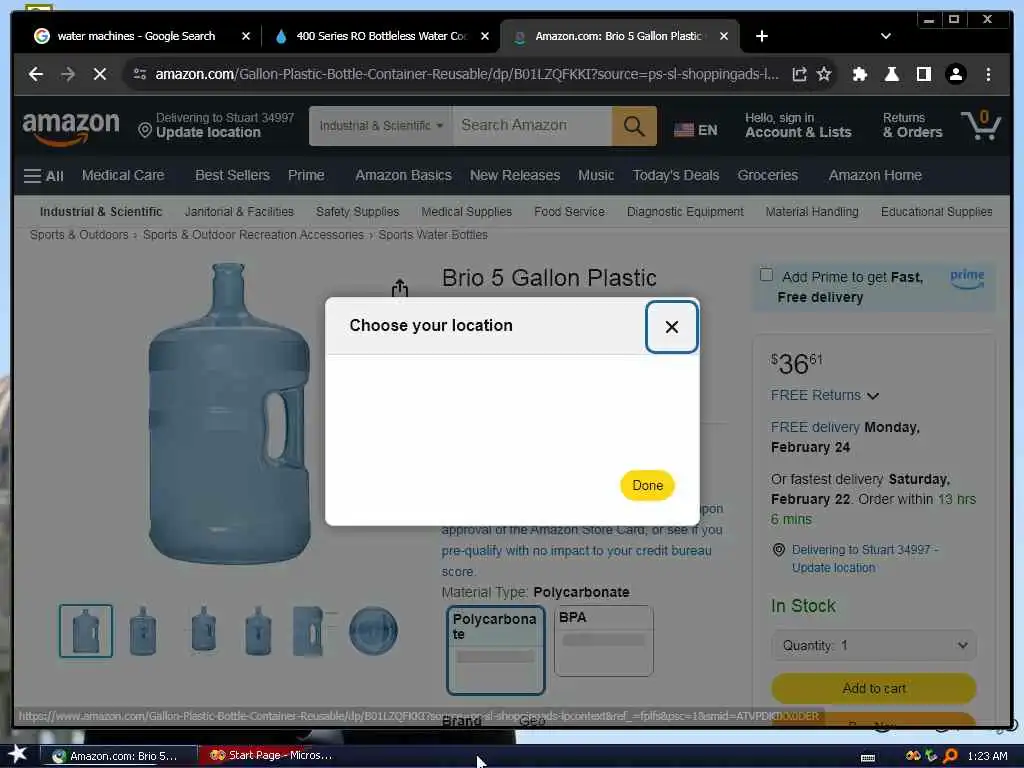Click the Add to cart button
The width and height of the screenshot is (1024, 768).
click(874, 688)
